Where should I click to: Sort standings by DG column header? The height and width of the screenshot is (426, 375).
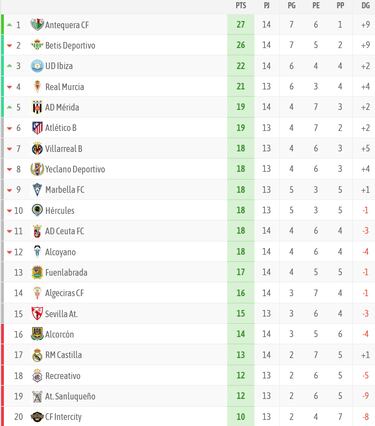[366, 6]
